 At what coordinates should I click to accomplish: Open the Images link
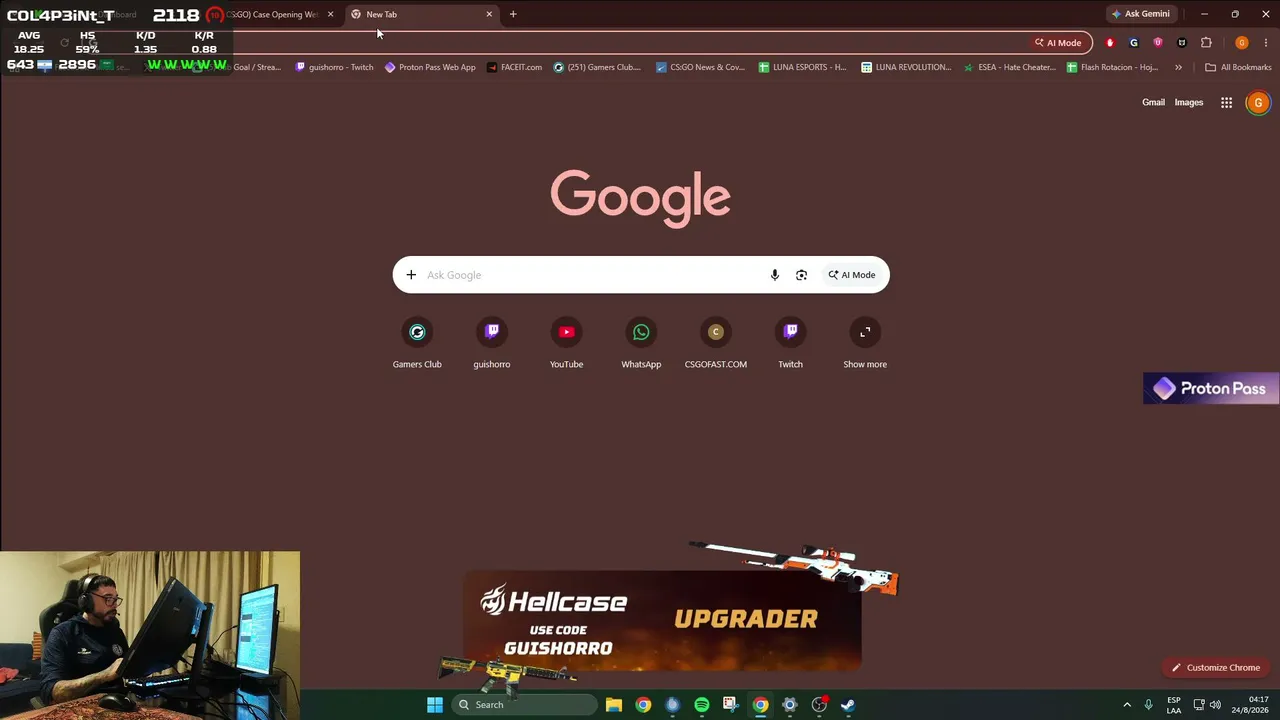tap(1189, 102)
